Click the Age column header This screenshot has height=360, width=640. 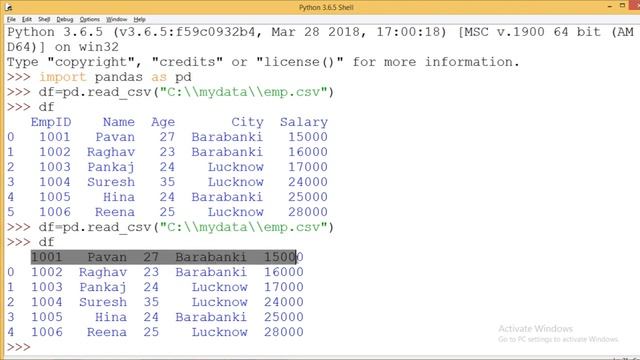coord(163,122)
